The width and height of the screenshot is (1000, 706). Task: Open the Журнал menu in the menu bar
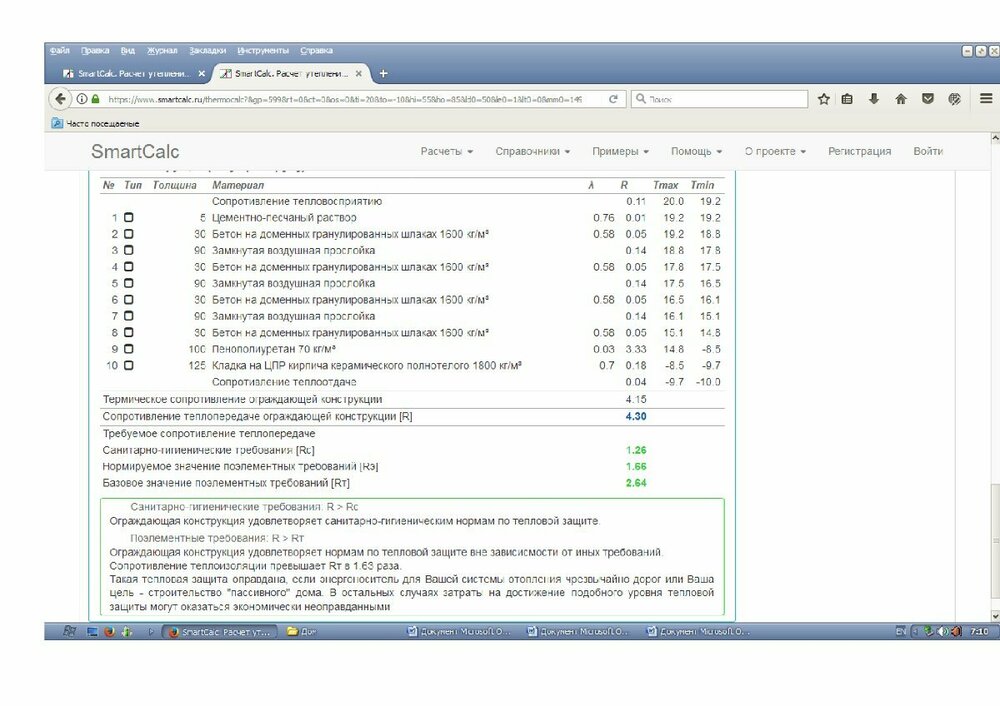point(163,49)
